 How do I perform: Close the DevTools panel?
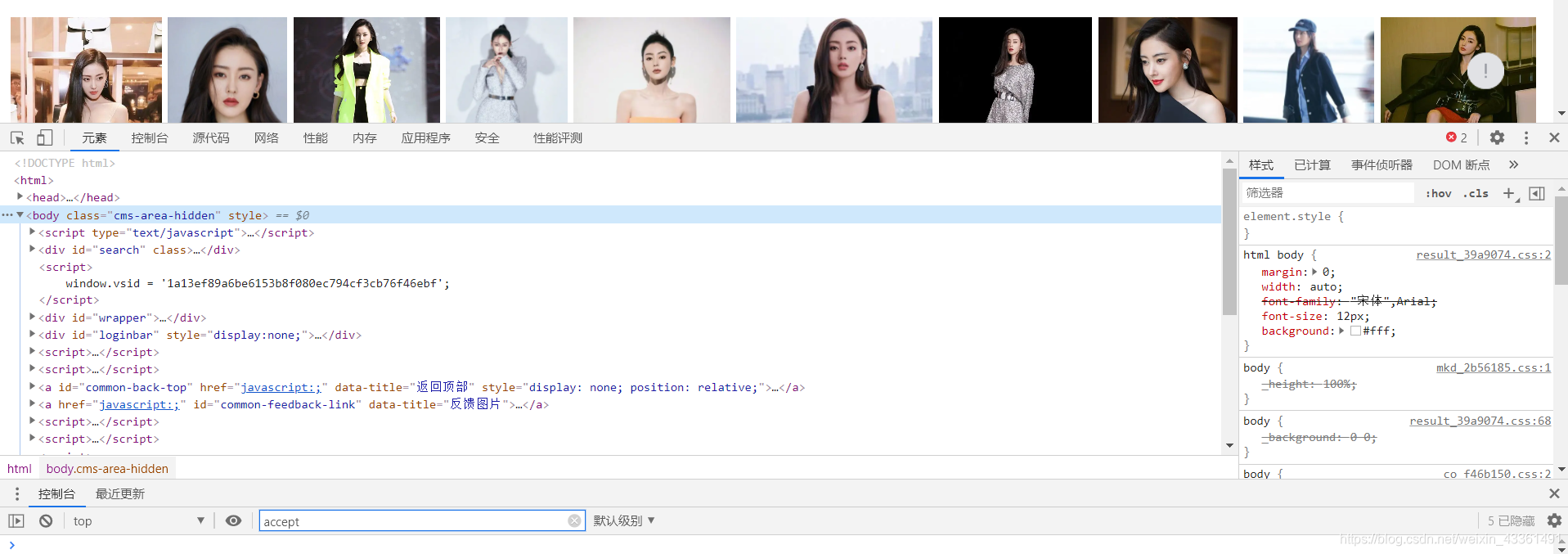click(1554, 137)
